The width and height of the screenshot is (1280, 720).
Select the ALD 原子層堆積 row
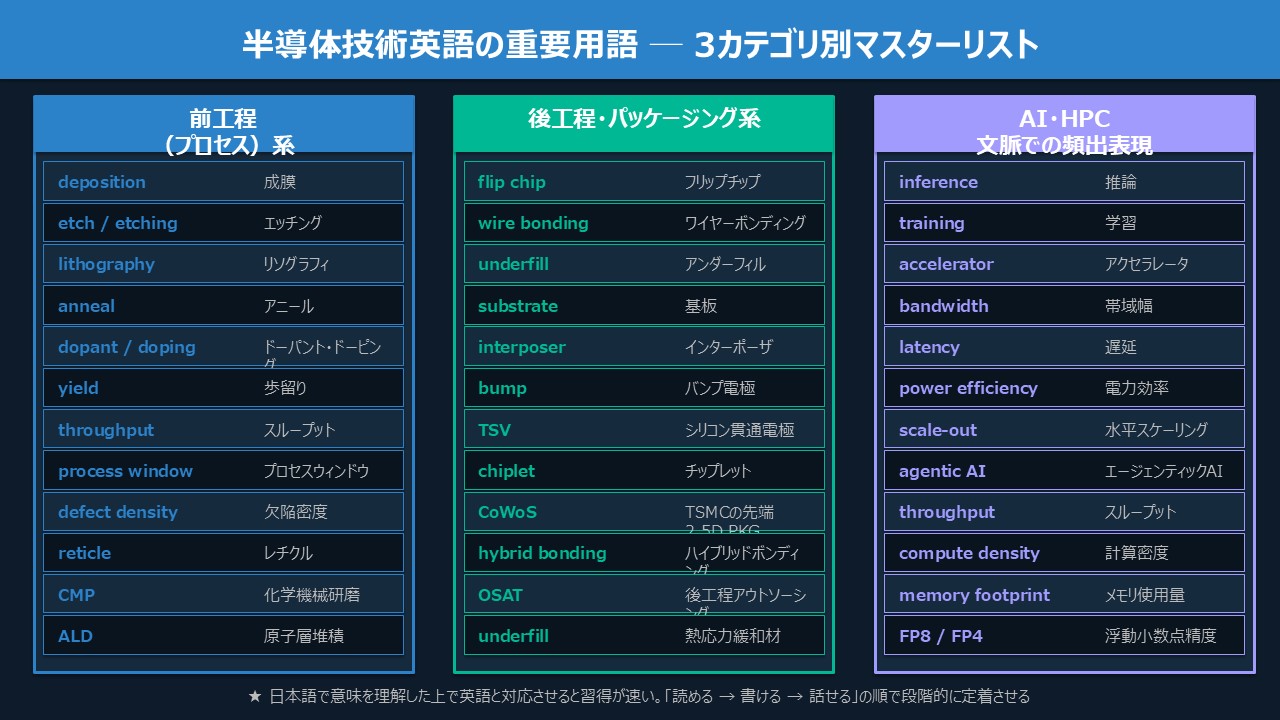[224, 636]
